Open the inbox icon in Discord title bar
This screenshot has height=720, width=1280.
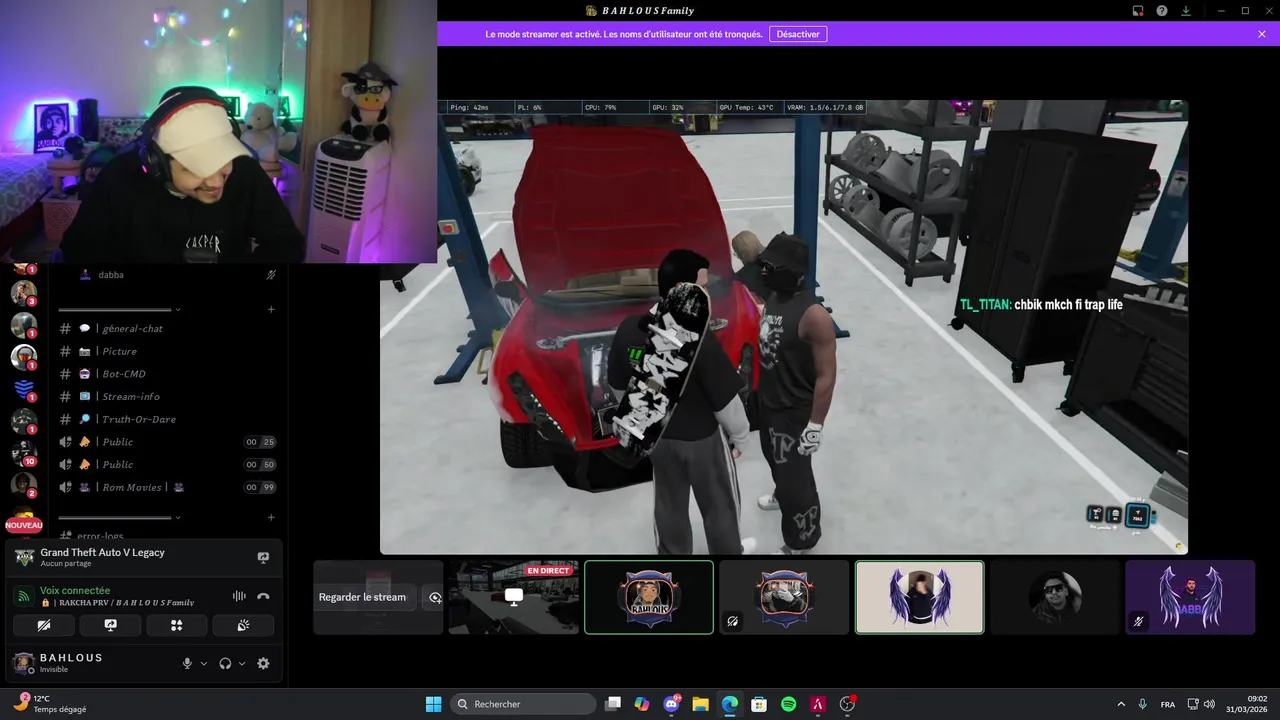click(1138, 11)
